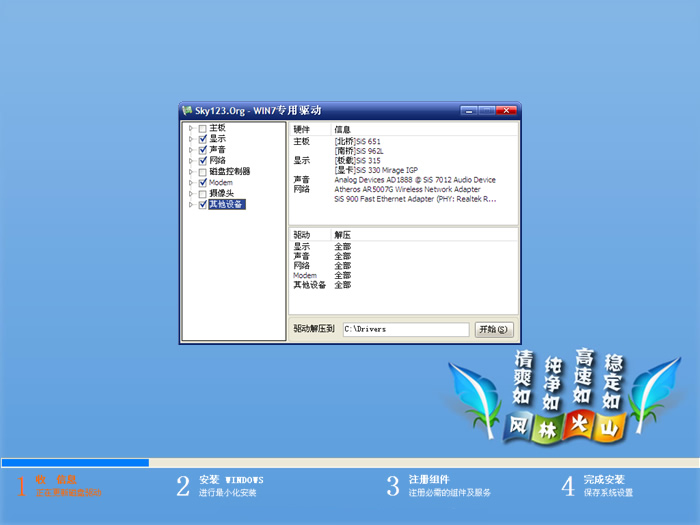Select the Modem tree item label
This screenshot has width=700, height=525.
(x=221, y=183)
